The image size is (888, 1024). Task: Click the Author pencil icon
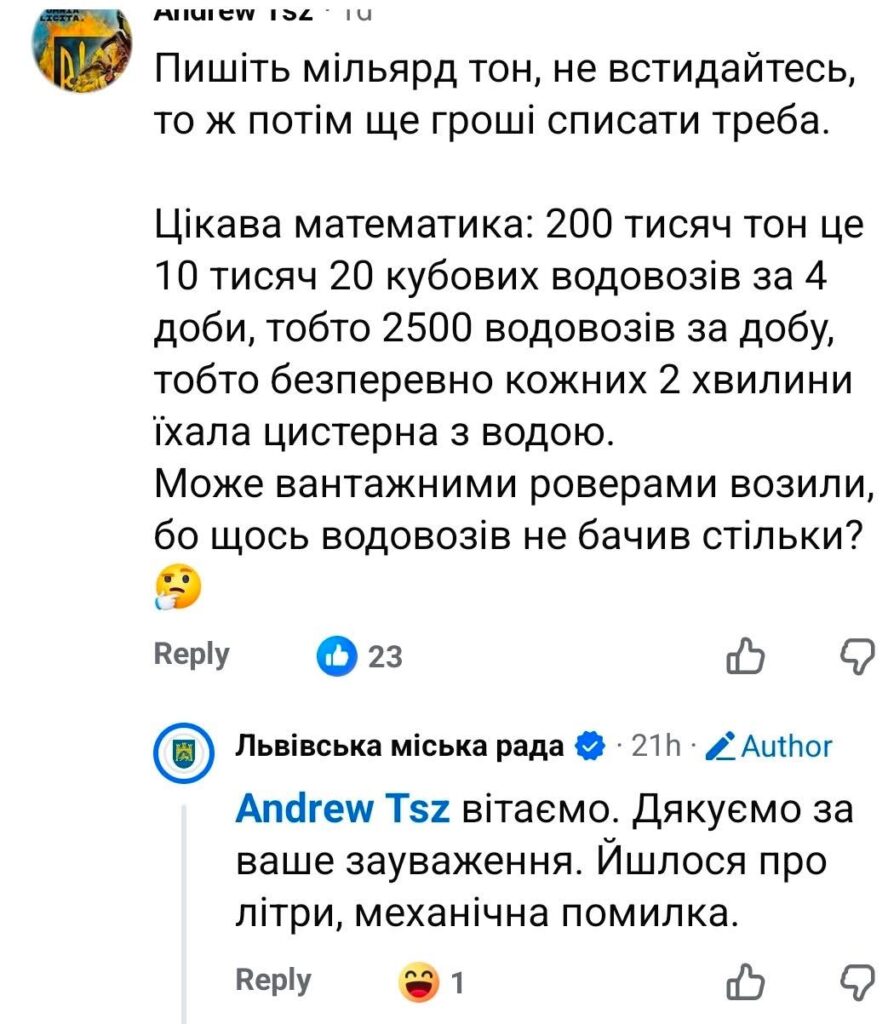pyautogui.click(x=722, y=746)
